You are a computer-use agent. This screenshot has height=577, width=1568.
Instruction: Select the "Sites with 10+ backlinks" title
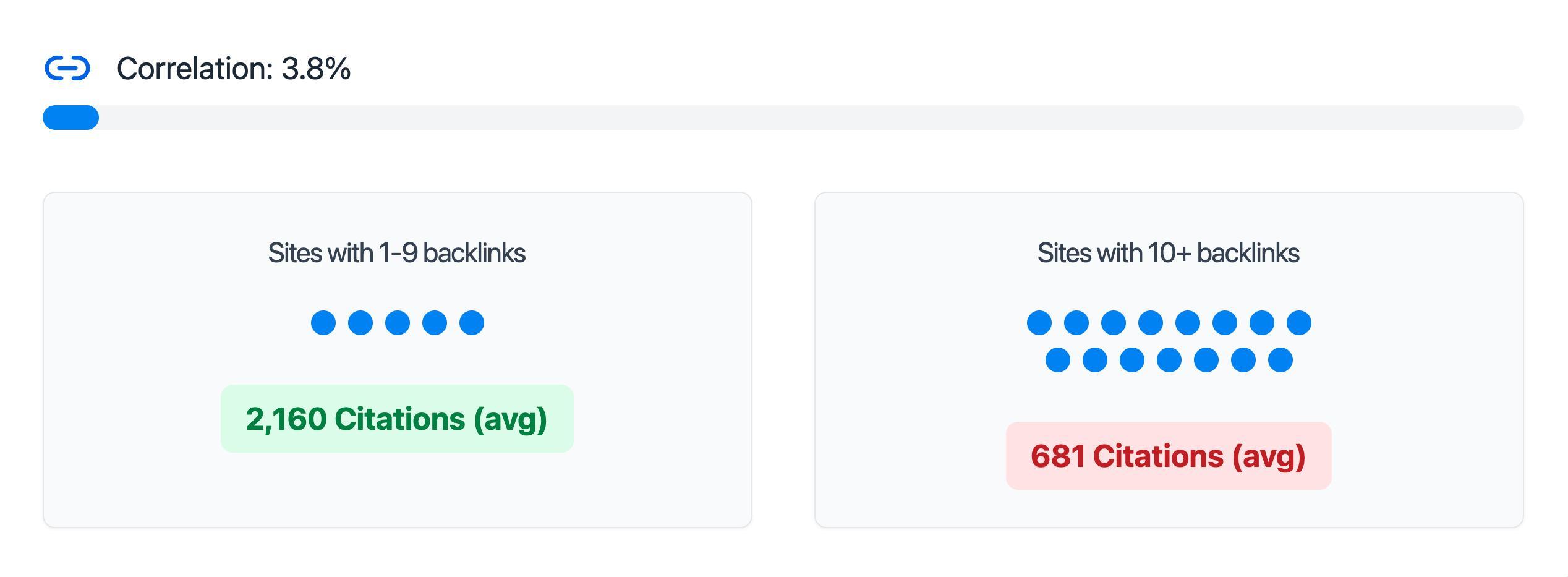(x=1168, y=253)
